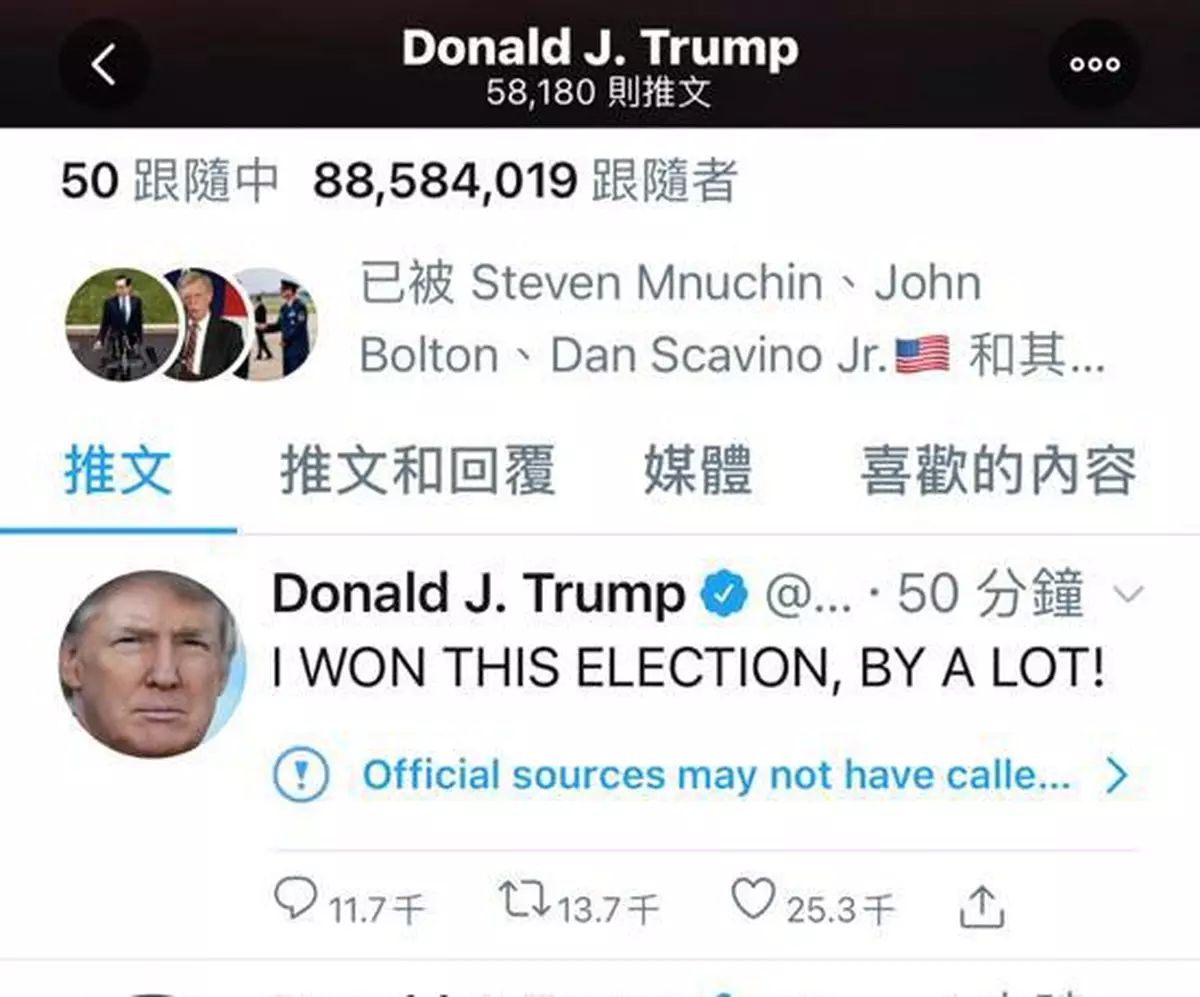
Task: Tap the back arrow icon
Action: pos(104,65)
